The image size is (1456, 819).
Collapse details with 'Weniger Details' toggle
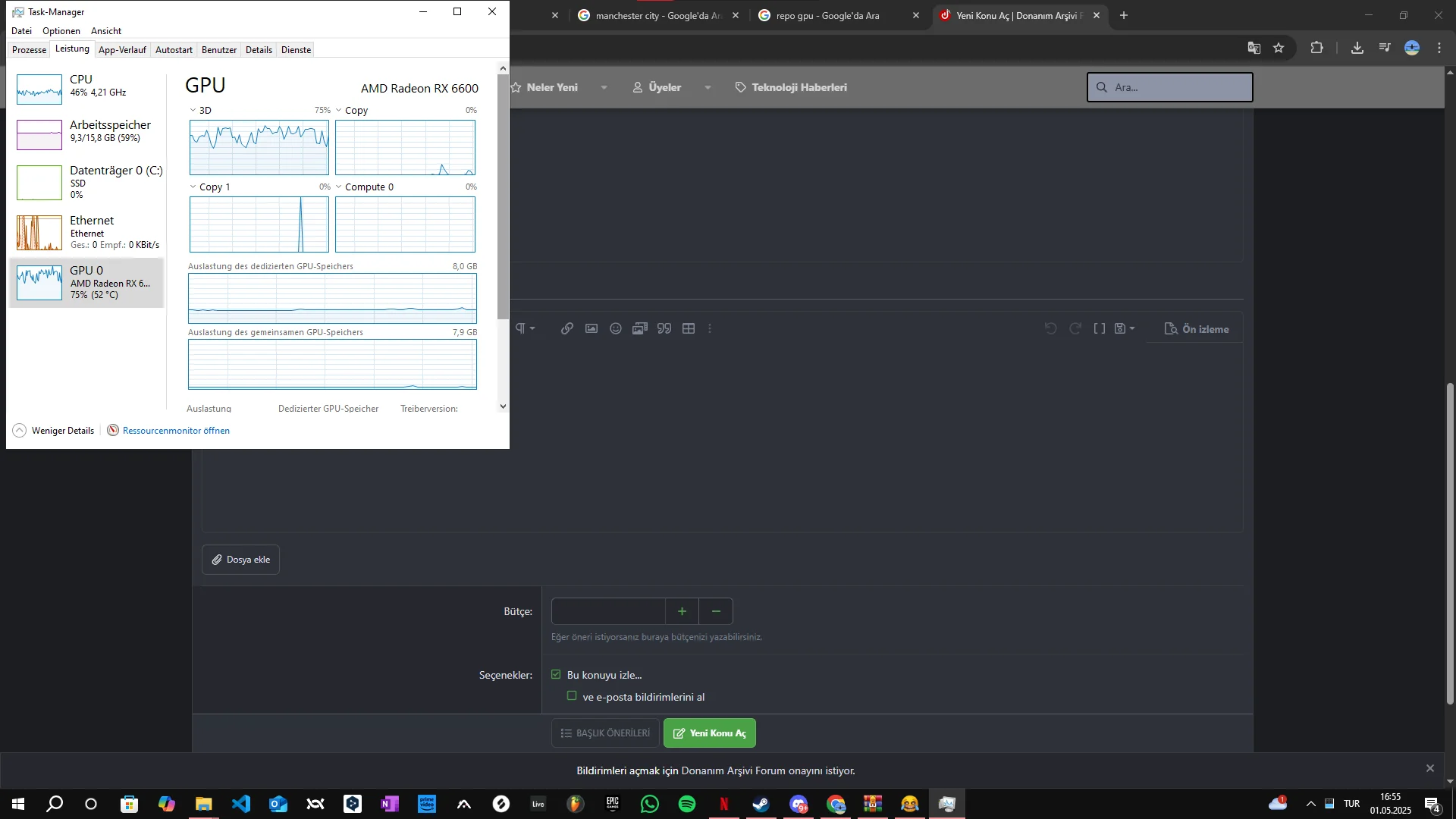click(x=53, y=430)
